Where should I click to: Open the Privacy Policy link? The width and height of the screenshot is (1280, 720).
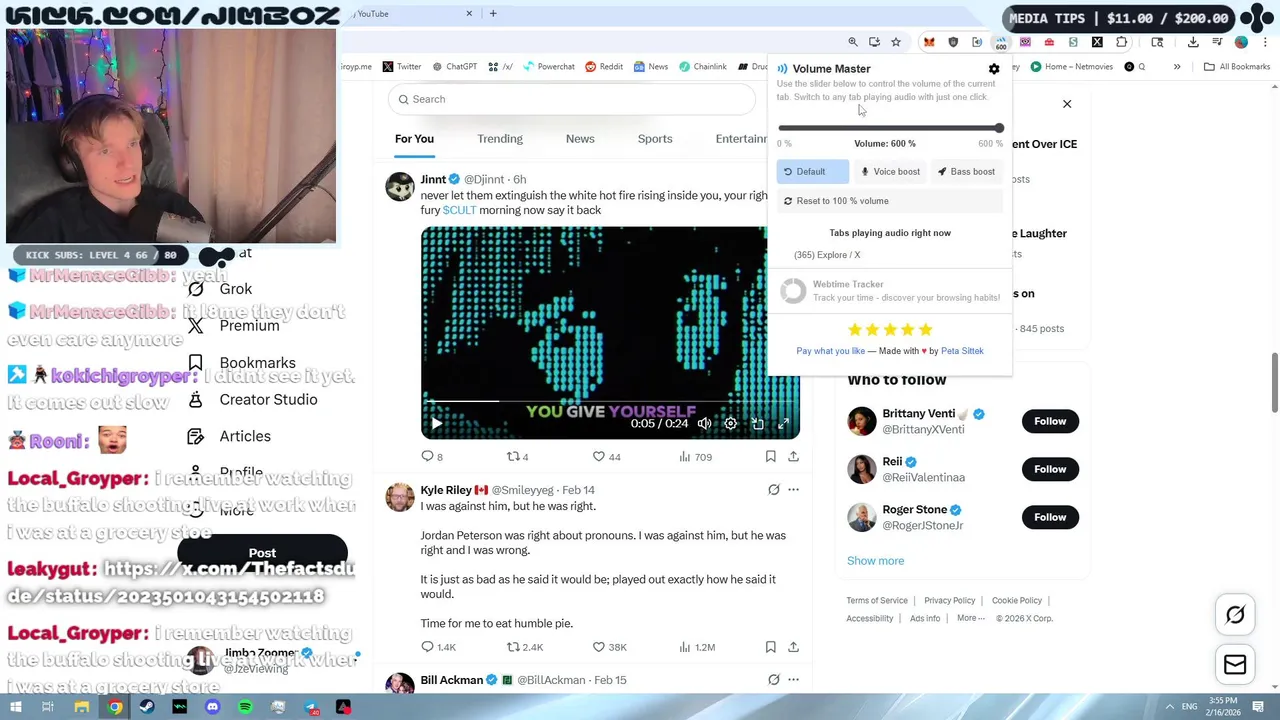click(949, 601)
